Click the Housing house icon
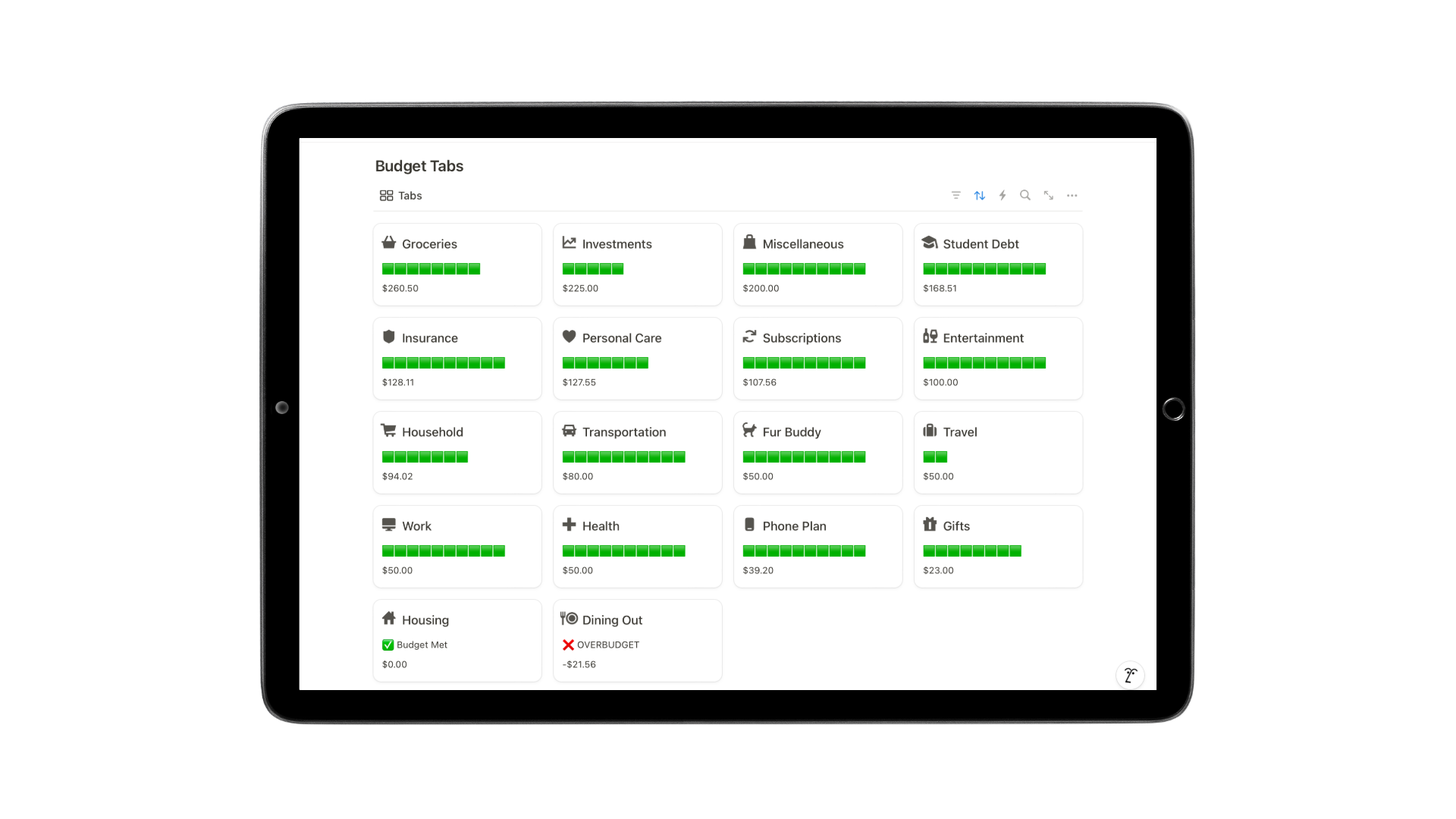 point(389,618)
